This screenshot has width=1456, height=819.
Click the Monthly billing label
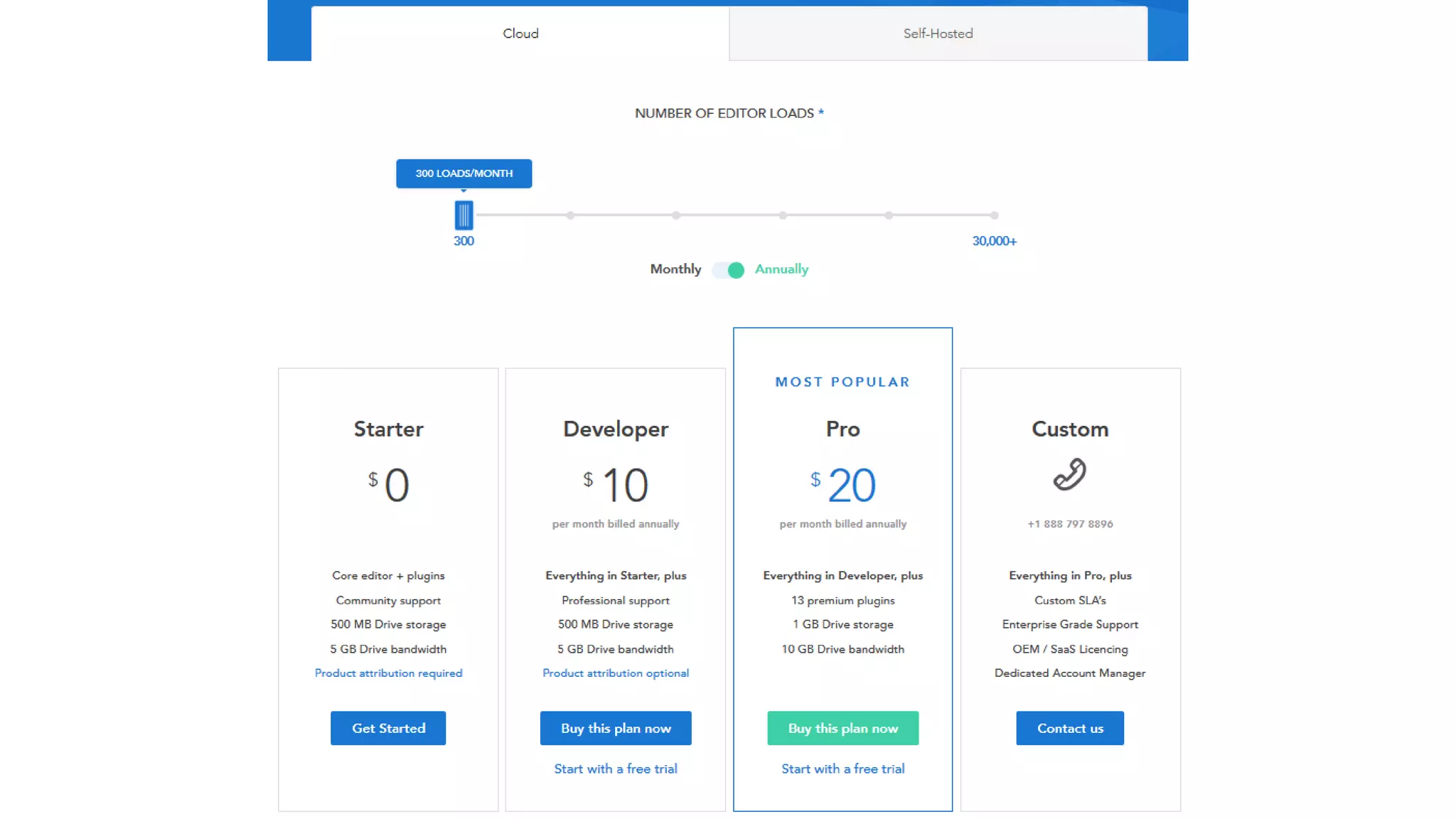[675, 269]
